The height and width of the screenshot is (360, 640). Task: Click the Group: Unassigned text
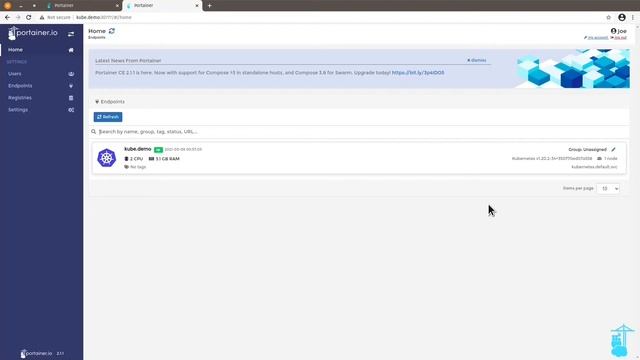587,150
